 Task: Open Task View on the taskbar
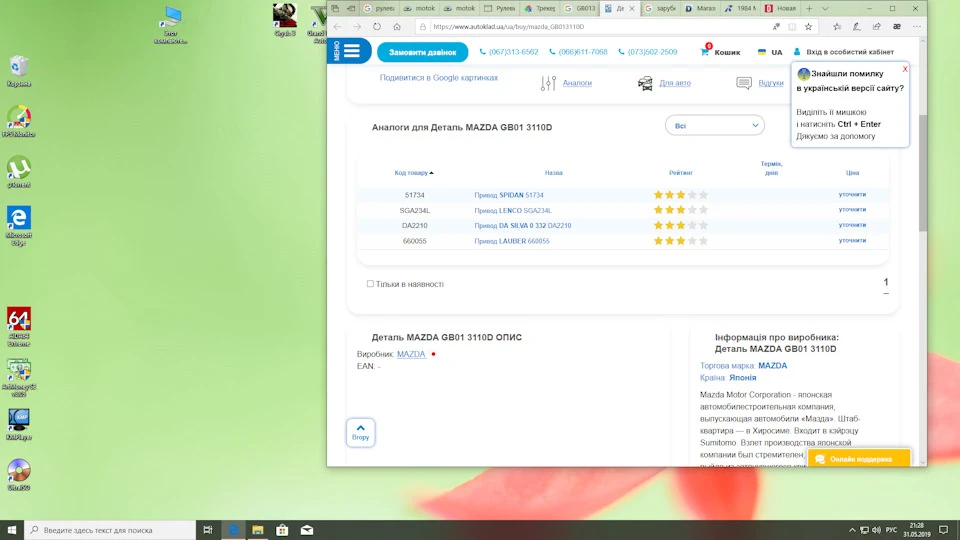click(208, 530)
